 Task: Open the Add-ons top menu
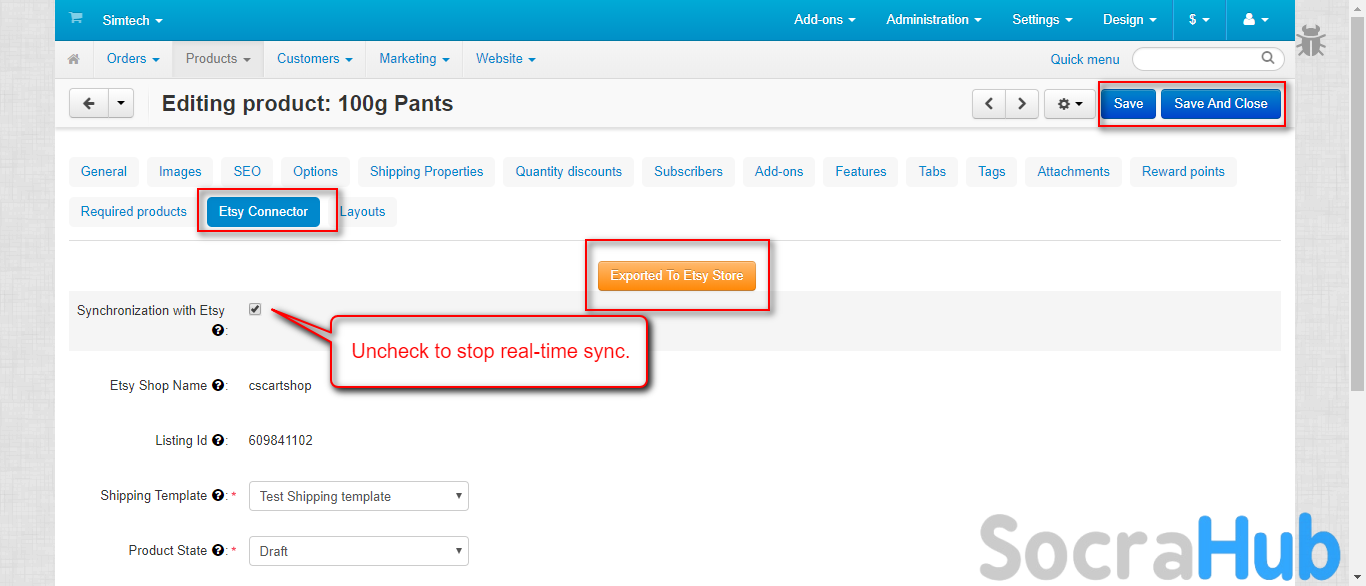click(x=825, y=20)
